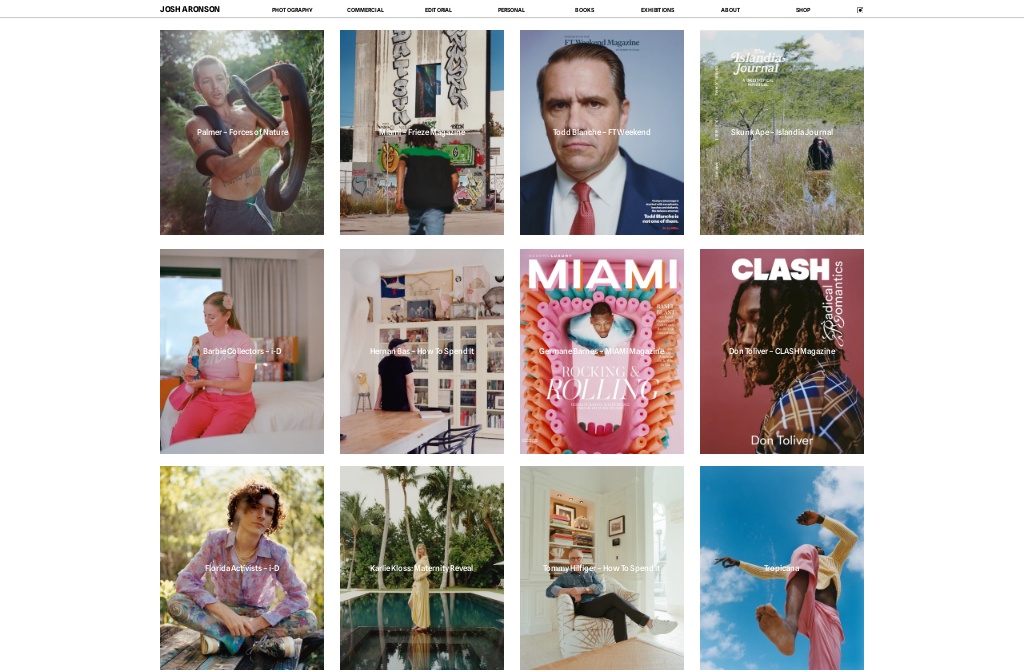Screen dimensions: 1024x672
Task: Visit the Exhibitions page
Action: tap(658, 10)
